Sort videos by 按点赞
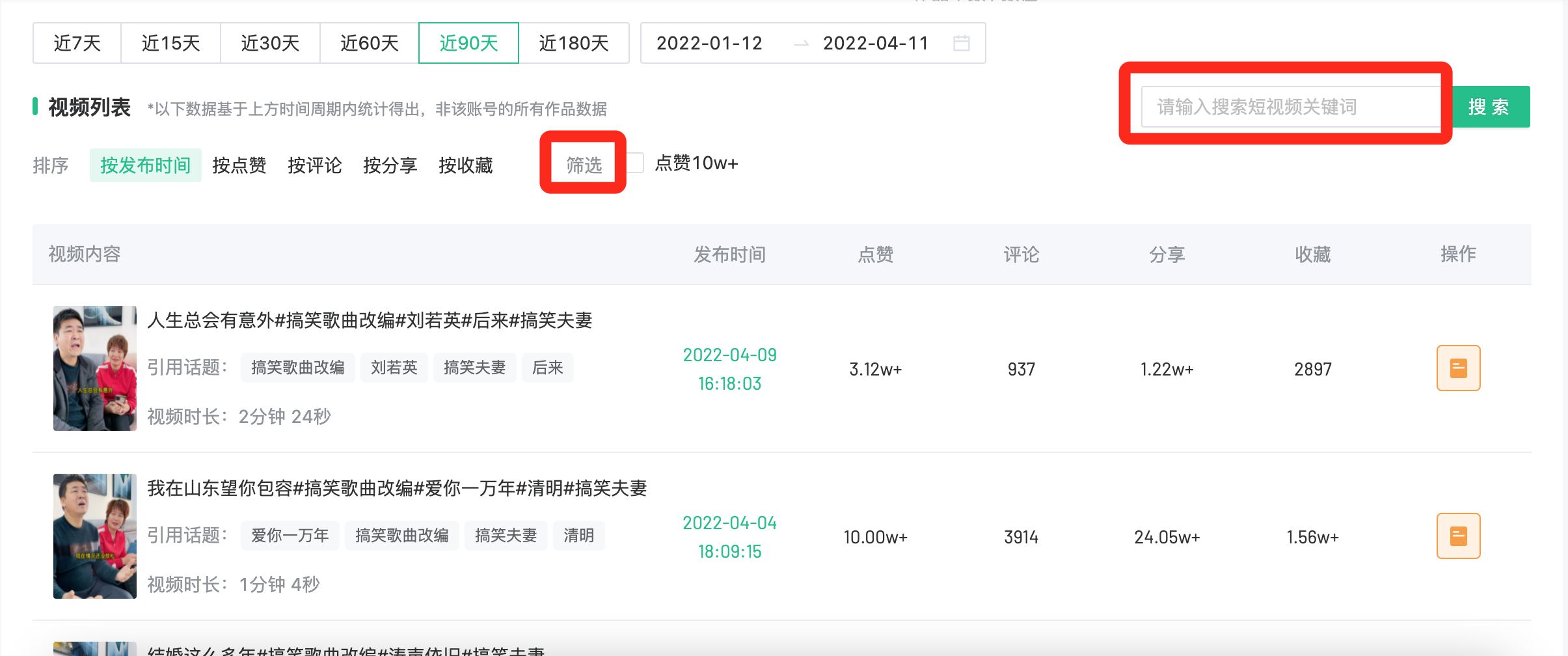Image resolution: width=1568 pixels, height=656 pixels. (239, 165)
